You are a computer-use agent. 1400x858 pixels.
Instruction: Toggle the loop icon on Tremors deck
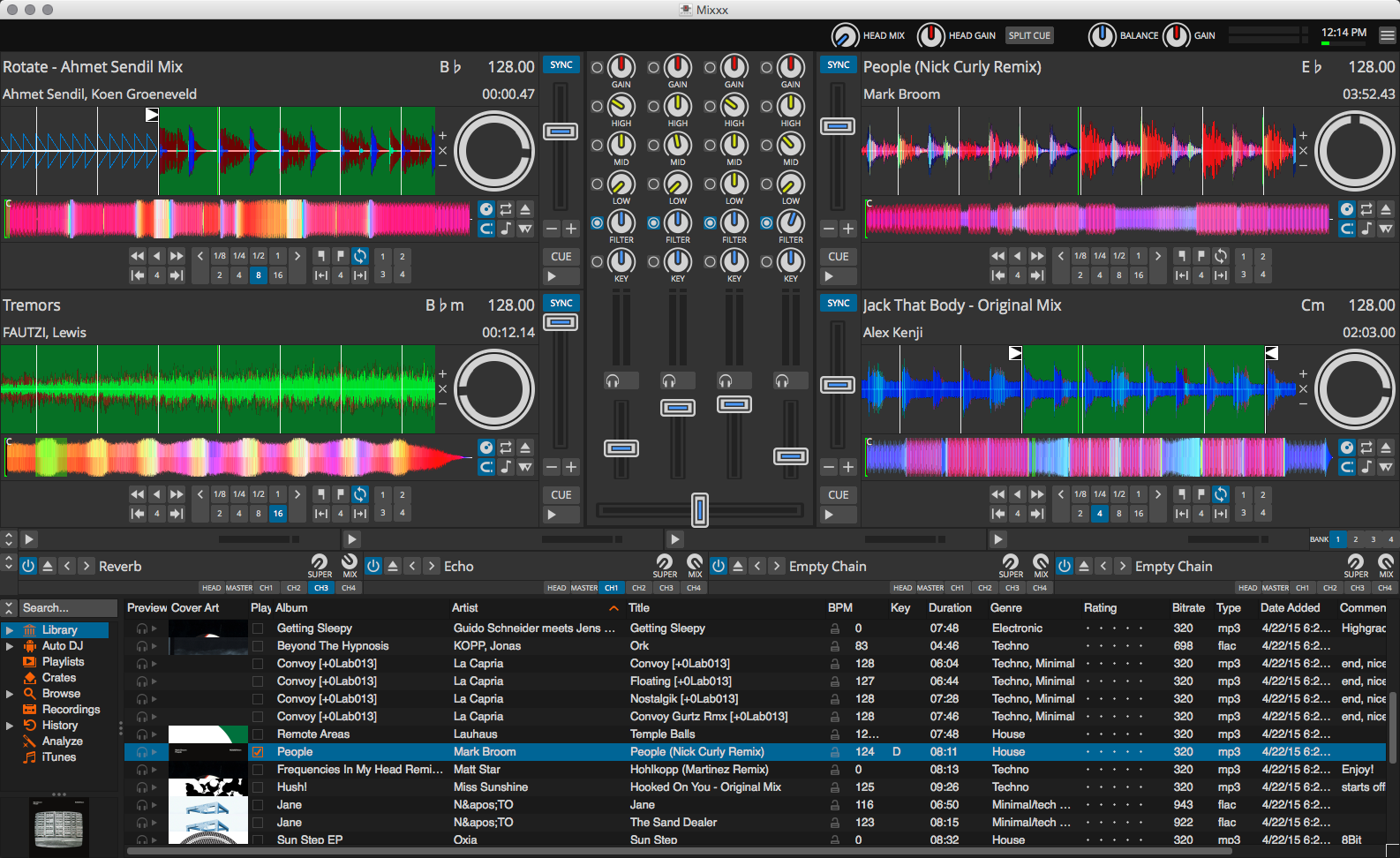[360, 494]
